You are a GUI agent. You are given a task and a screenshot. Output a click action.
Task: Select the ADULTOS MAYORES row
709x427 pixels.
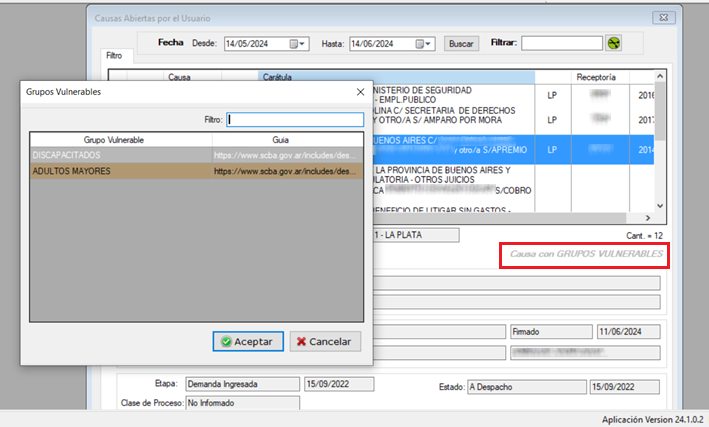click(120, 171)
